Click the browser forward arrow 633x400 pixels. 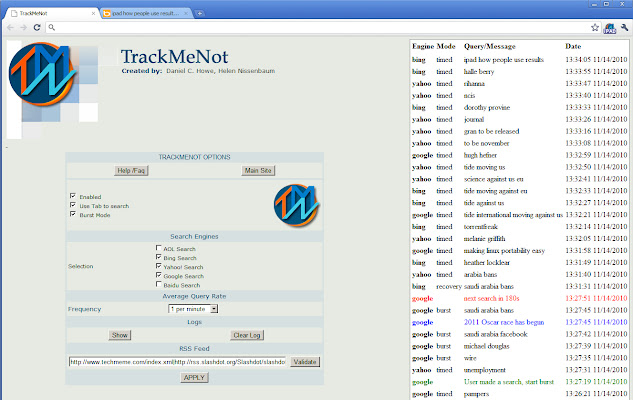point(23,27)
